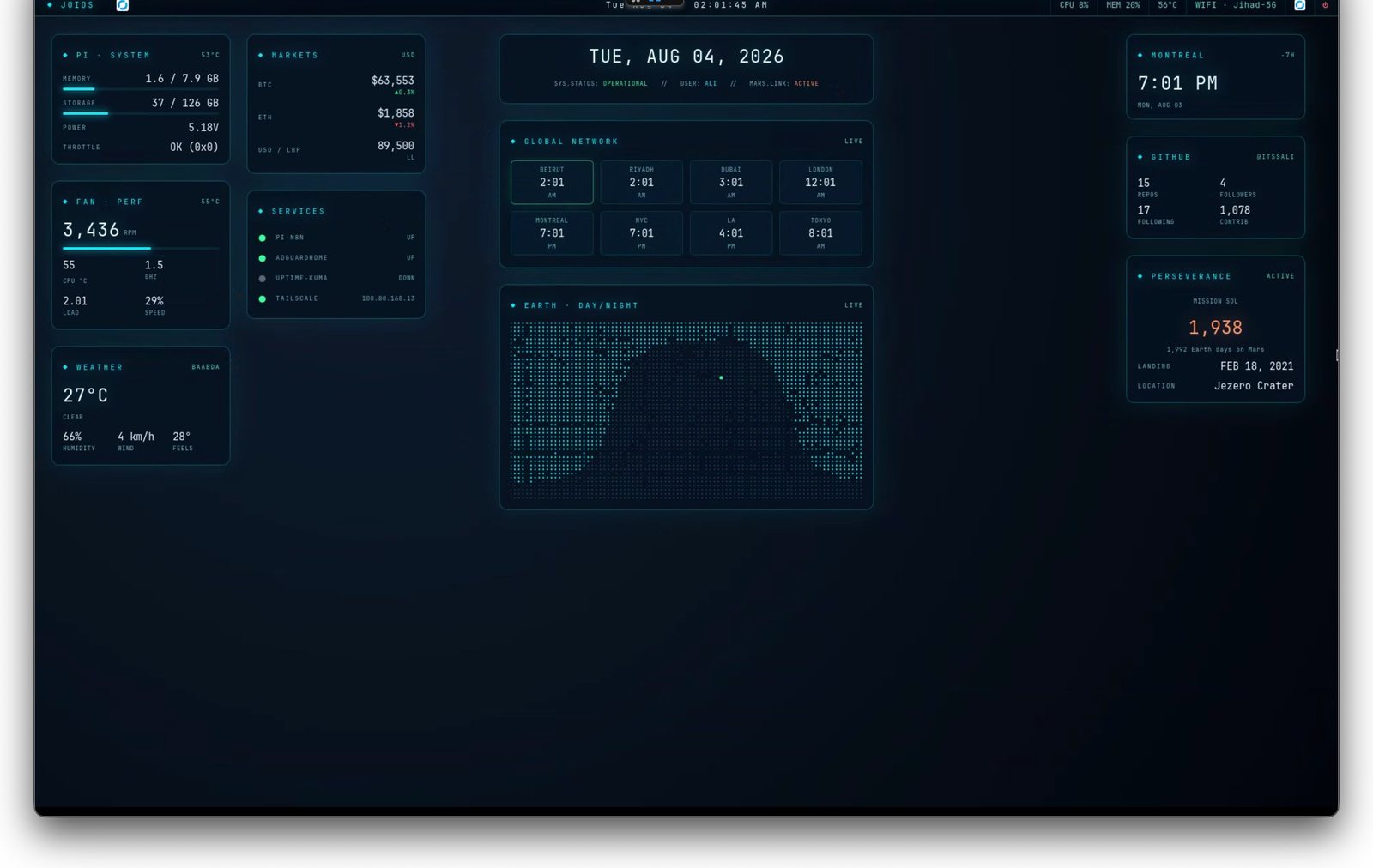Click the red power icon in top bar

click(x=1325, y=5)
